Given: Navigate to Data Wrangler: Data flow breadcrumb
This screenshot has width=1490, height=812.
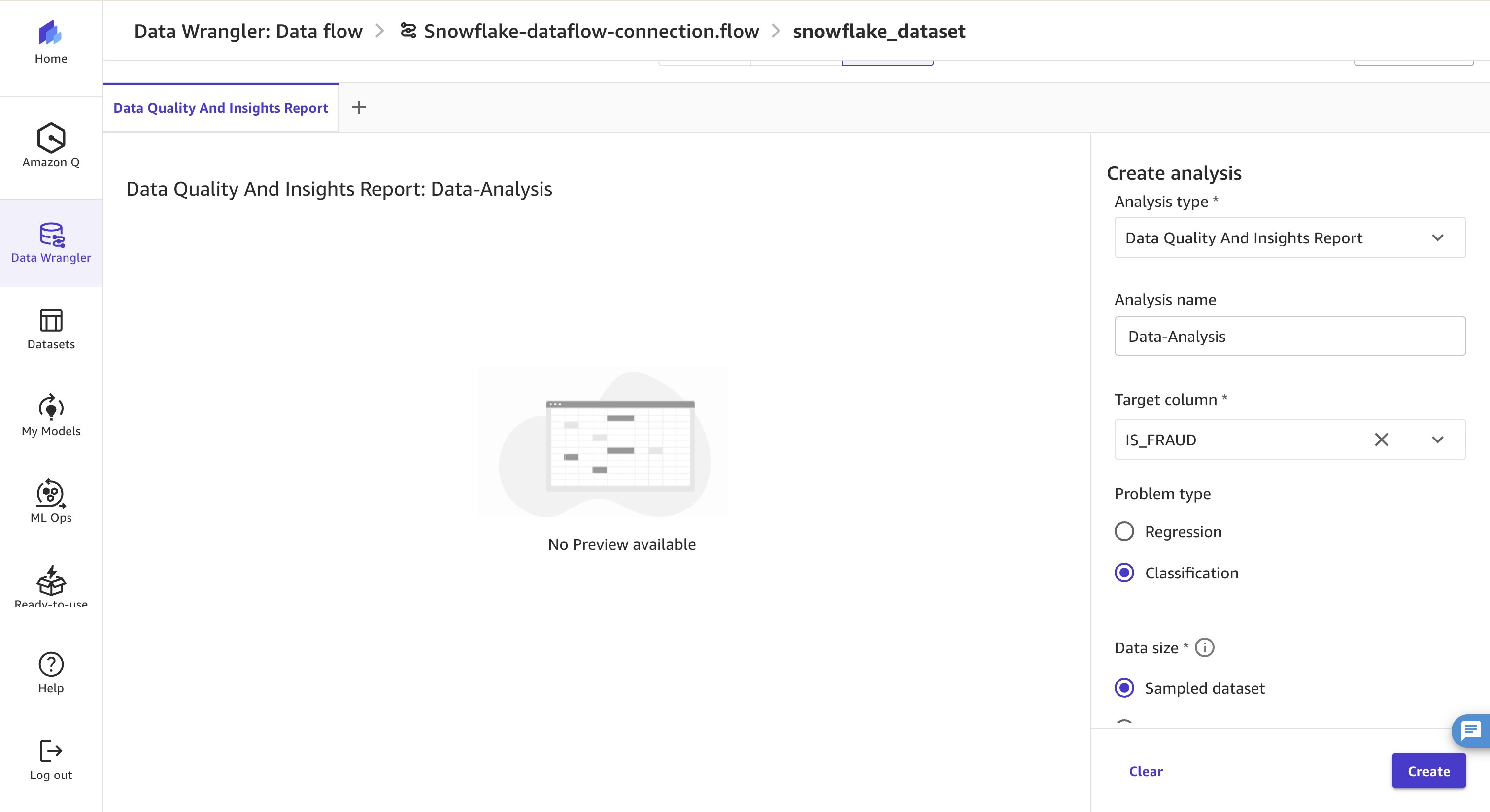Looking at the screenshot, I should click(248, 31).
